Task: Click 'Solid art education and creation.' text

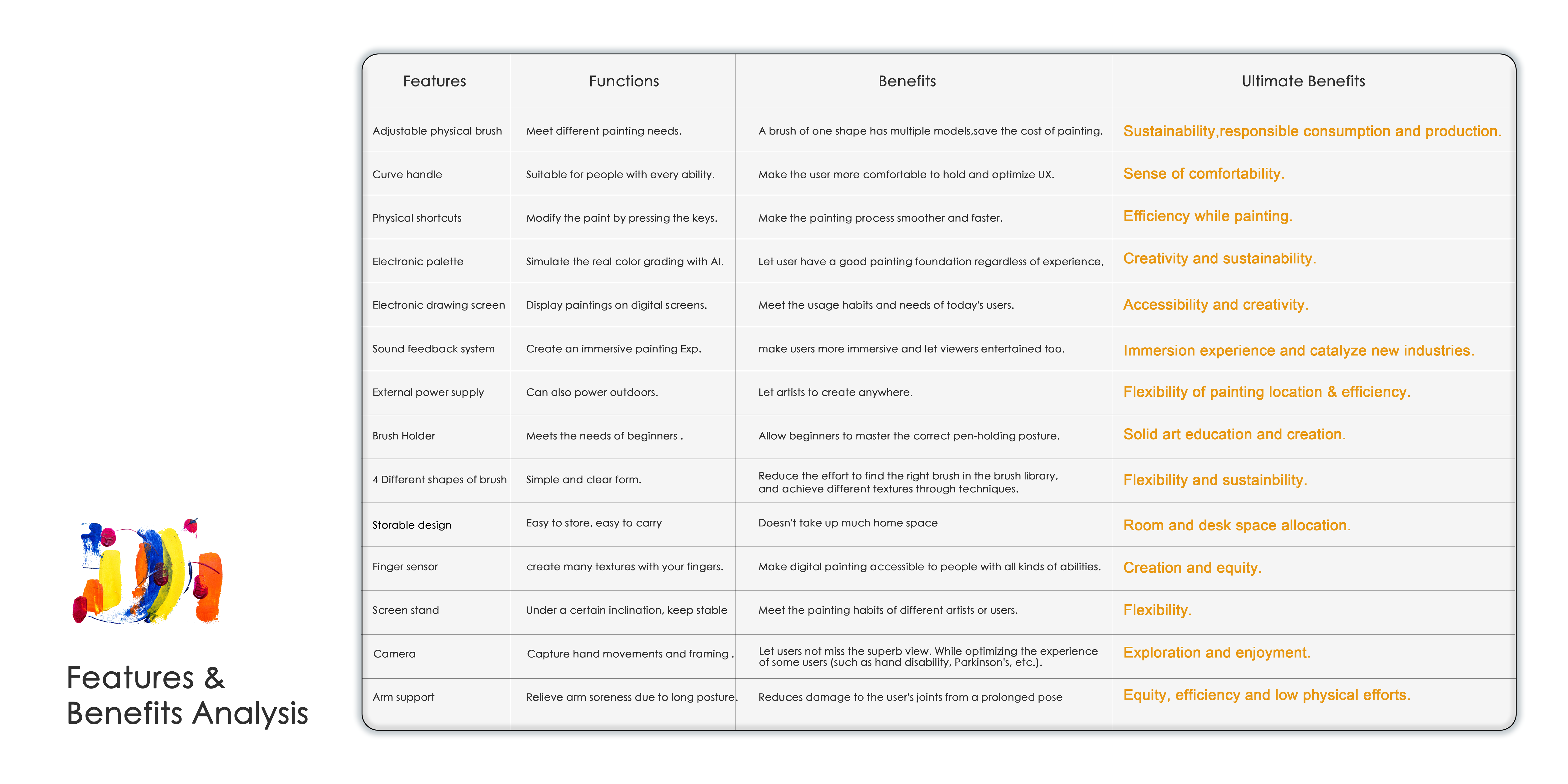Action: 1234,435
